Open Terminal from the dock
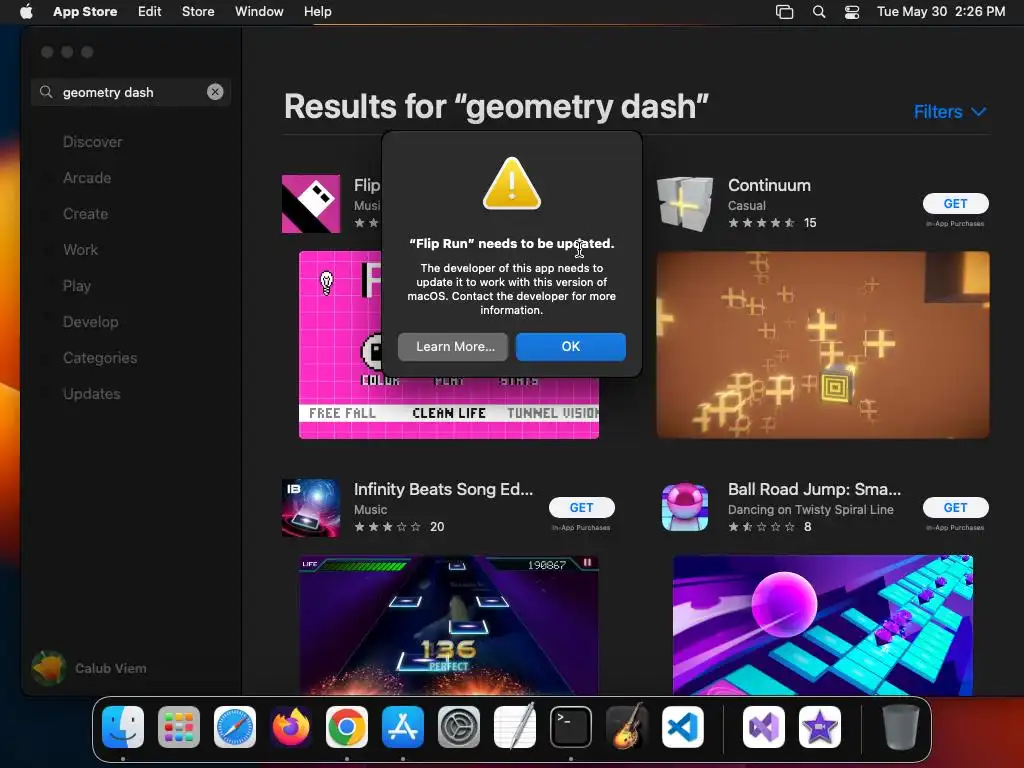The image size is (1024, 768). pyautogui.click(x=571, y=727)
